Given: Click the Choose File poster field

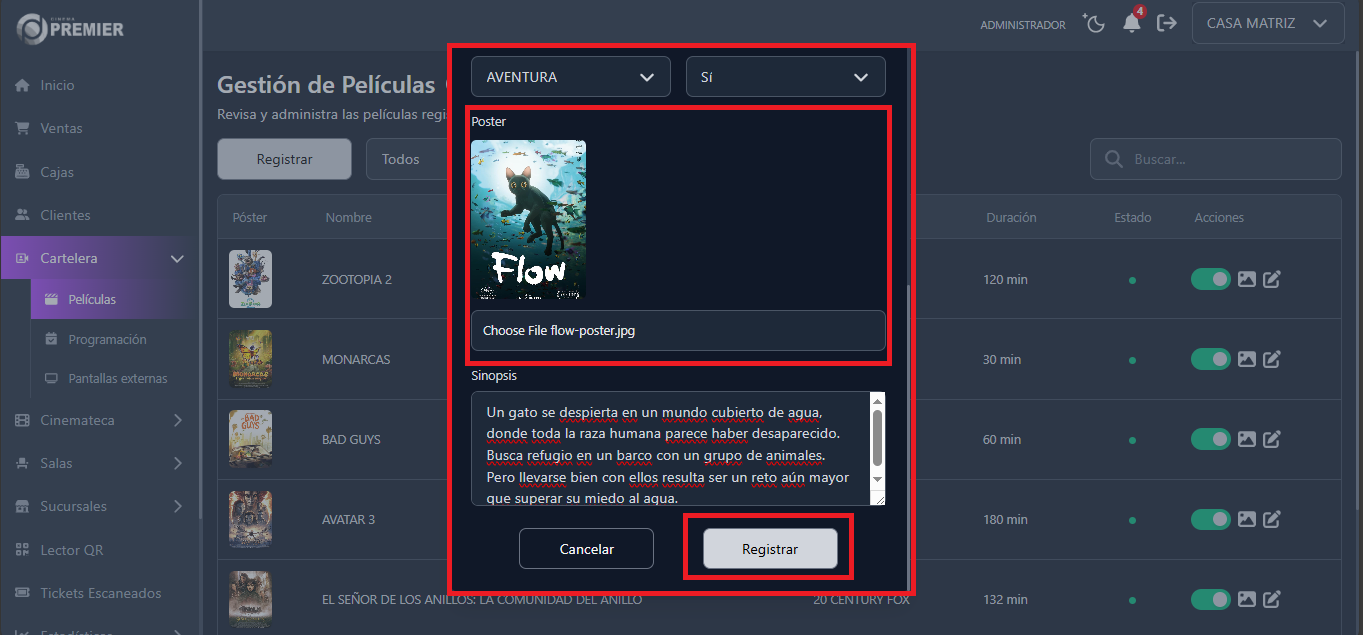Looking at the screenshot, I should pyautogui.click(x=678, y=330).
